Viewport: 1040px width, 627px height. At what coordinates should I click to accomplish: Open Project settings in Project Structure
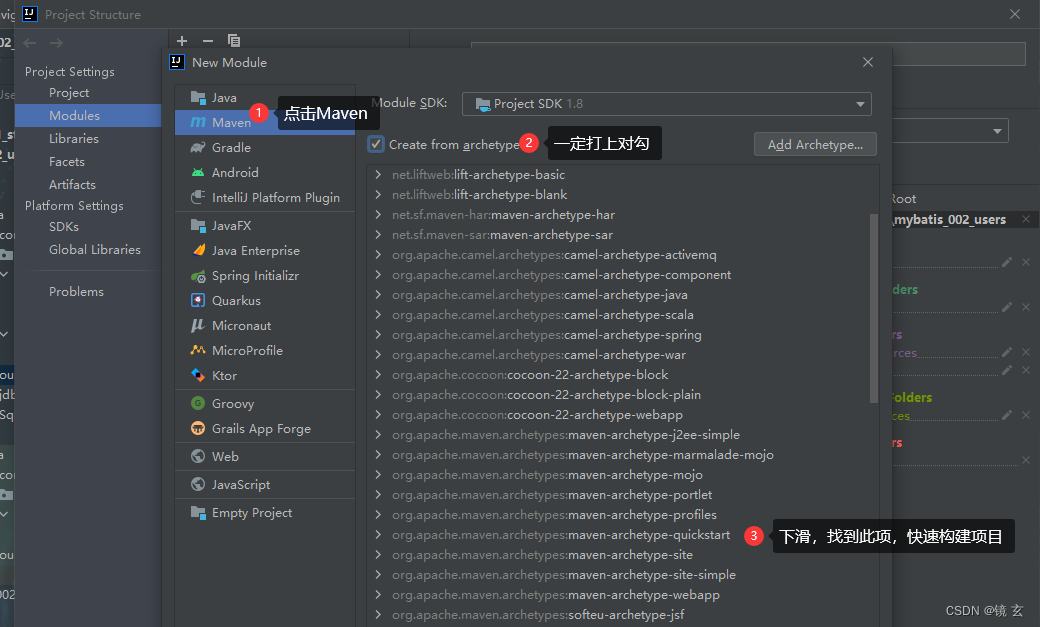[x=69, y=93]
